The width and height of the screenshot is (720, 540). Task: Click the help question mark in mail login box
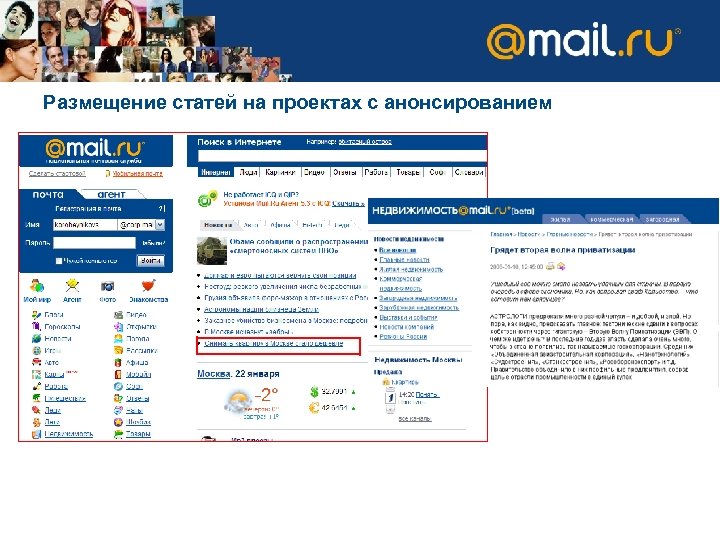pyautogui.click(x=162, y=208)
